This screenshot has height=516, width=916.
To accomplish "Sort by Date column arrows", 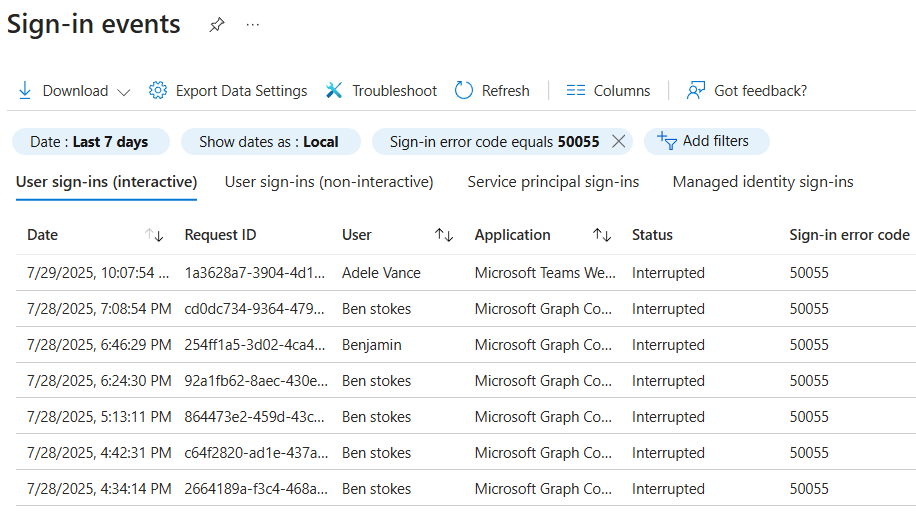I will [154, 235].
